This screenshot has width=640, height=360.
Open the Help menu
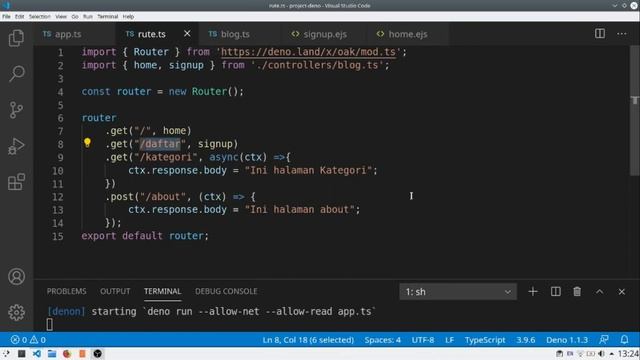[128, 16]
